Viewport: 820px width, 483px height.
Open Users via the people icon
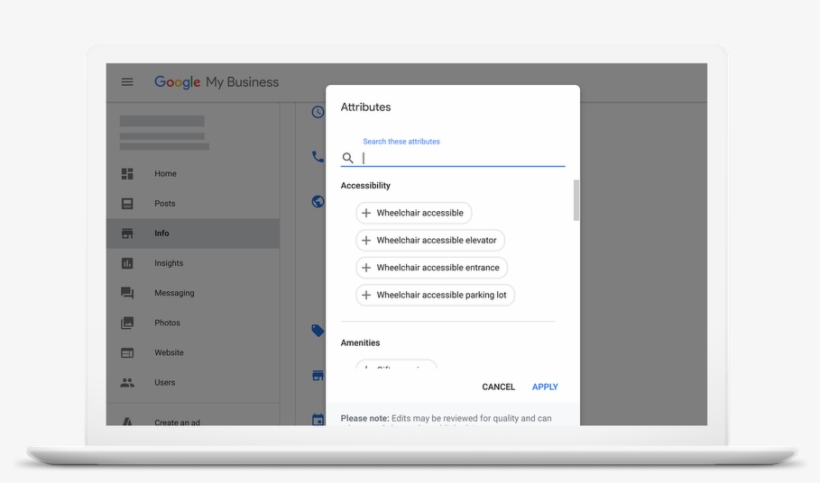(127, 382)
